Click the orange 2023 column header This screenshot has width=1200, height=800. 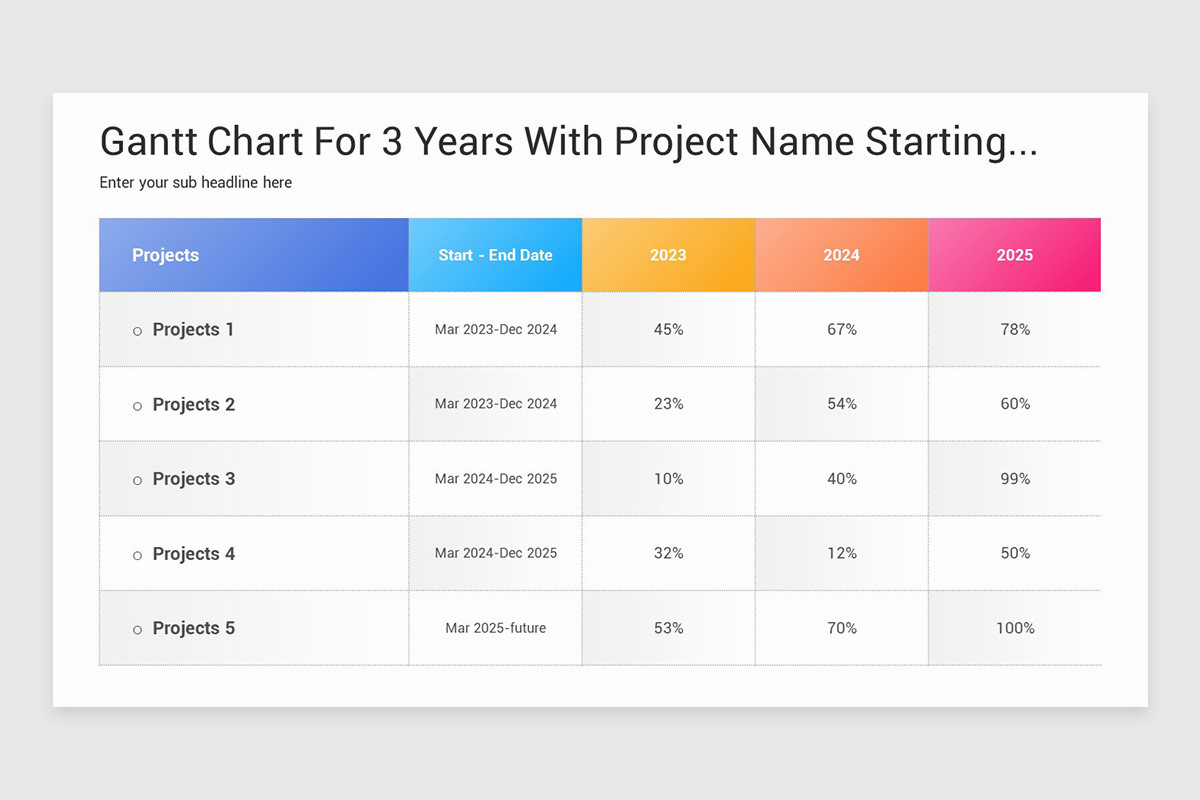(668, 255)
